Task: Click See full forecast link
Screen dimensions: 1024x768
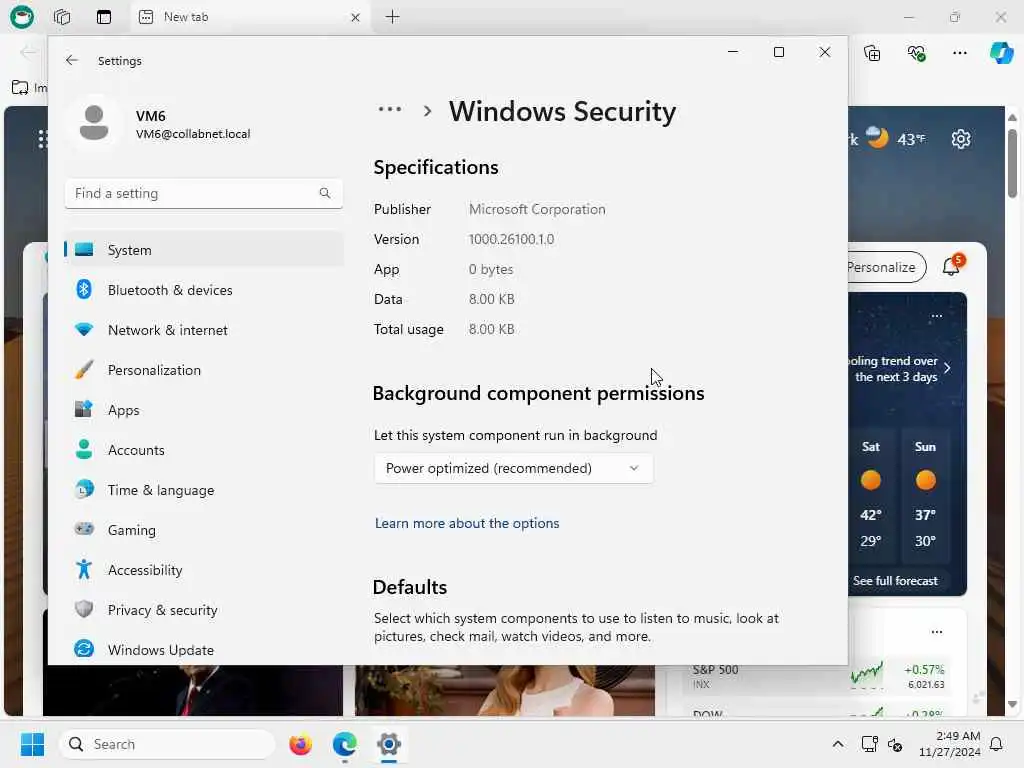Action: coord(895,581)
